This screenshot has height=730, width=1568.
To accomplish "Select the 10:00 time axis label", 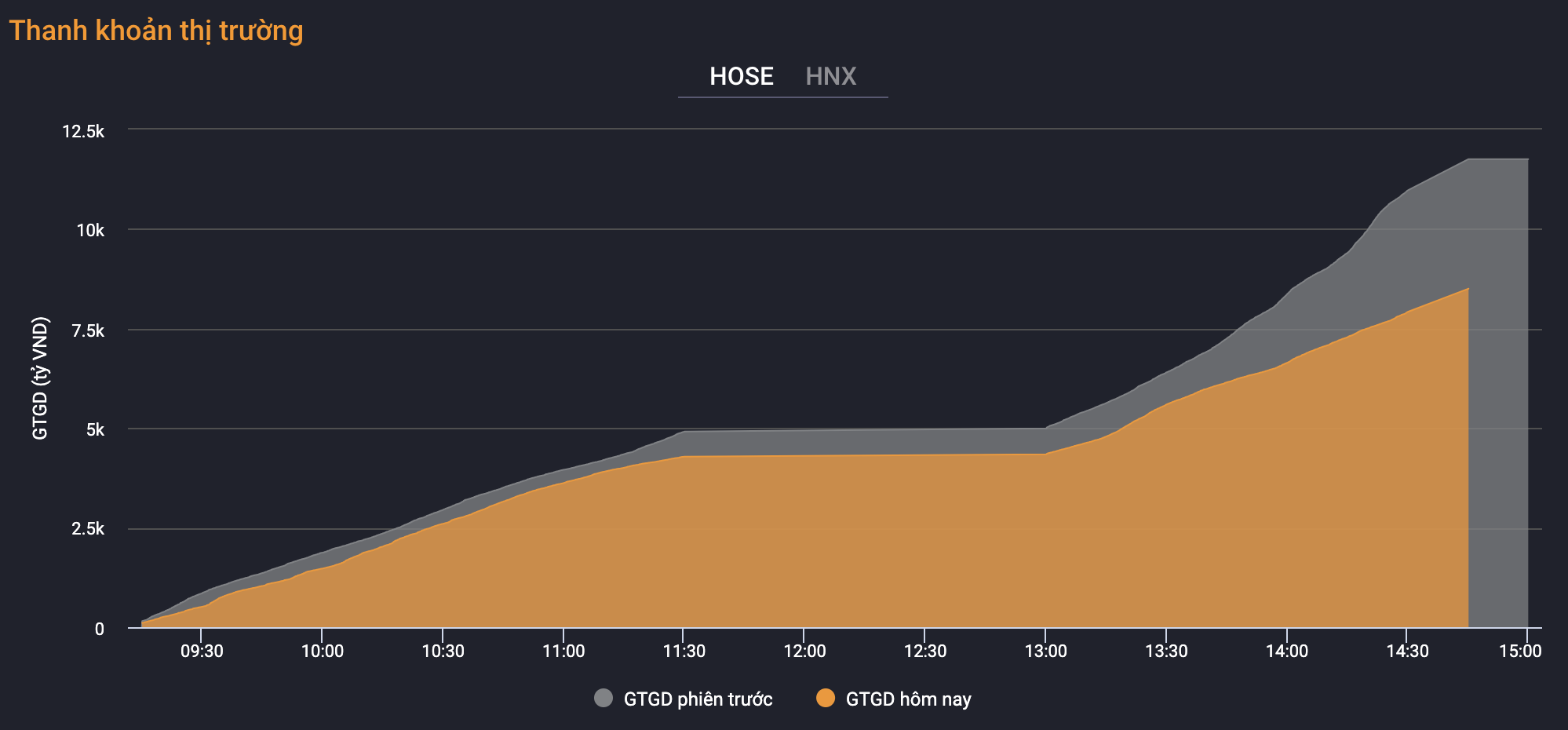I will pyautogui.click(x=323, y=651).
